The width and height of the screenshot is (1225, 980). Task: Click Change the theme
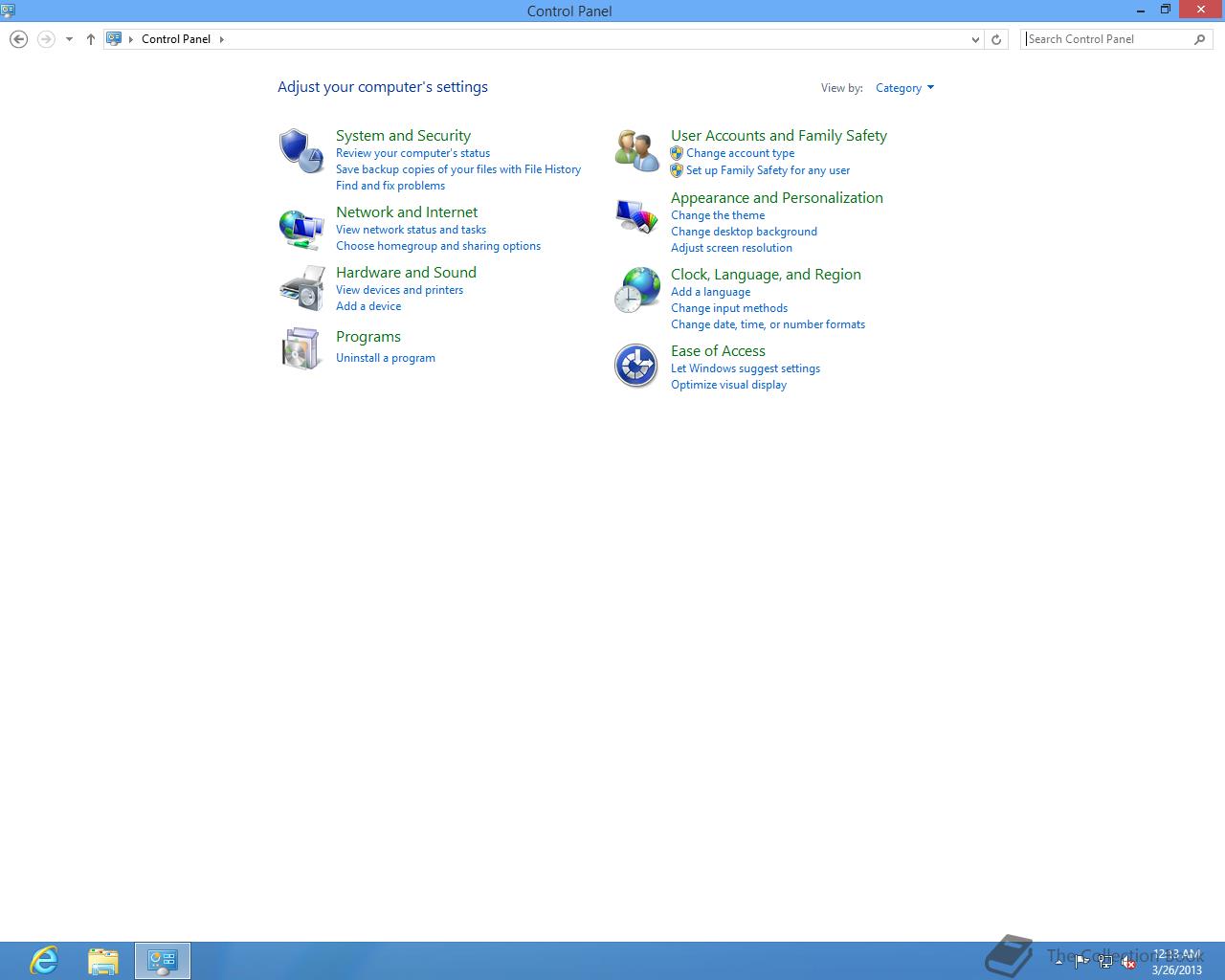coord(718,215)
